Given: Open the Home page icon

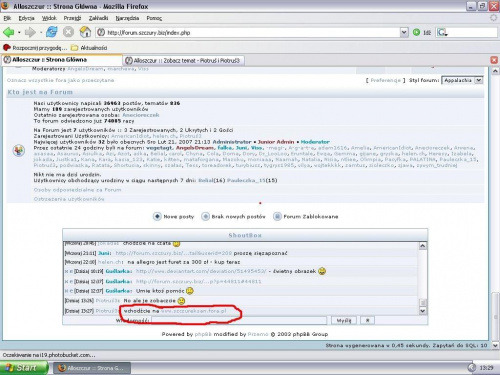Looking at the screenshot, I should (x=85, y=32).
